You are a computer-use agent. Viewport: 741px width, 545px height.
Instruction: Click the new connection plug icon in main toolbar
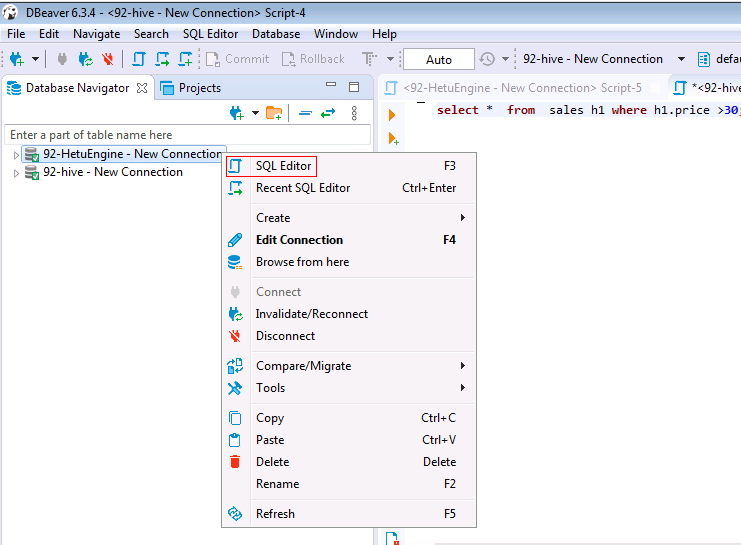click(16, 59)
